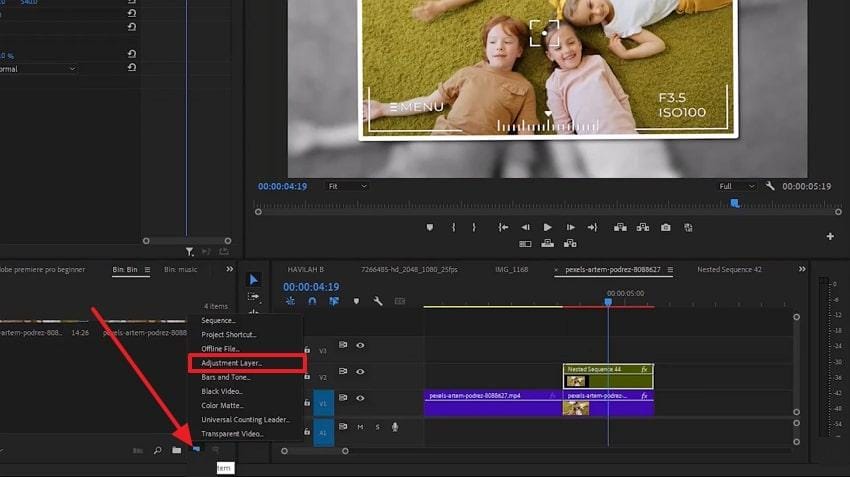Step back one frame
Screen dimensions: 850x477
(x=525, y=228)
